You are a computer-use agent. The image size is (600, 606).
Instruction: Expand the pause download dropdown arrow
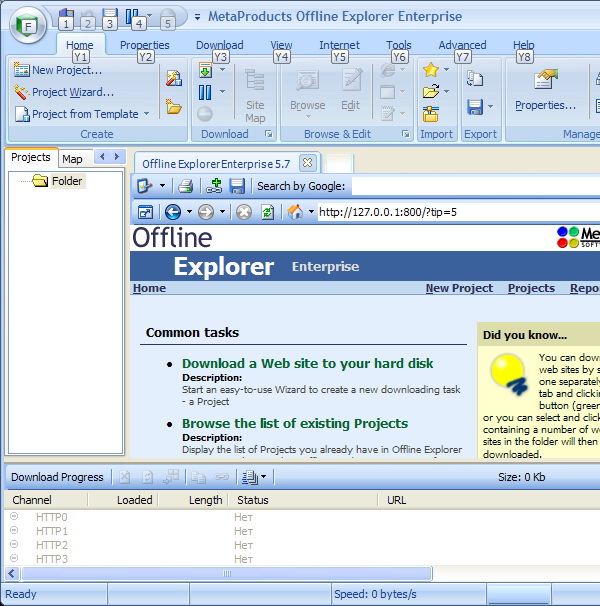pyautogui.click(x=222, y=92)
